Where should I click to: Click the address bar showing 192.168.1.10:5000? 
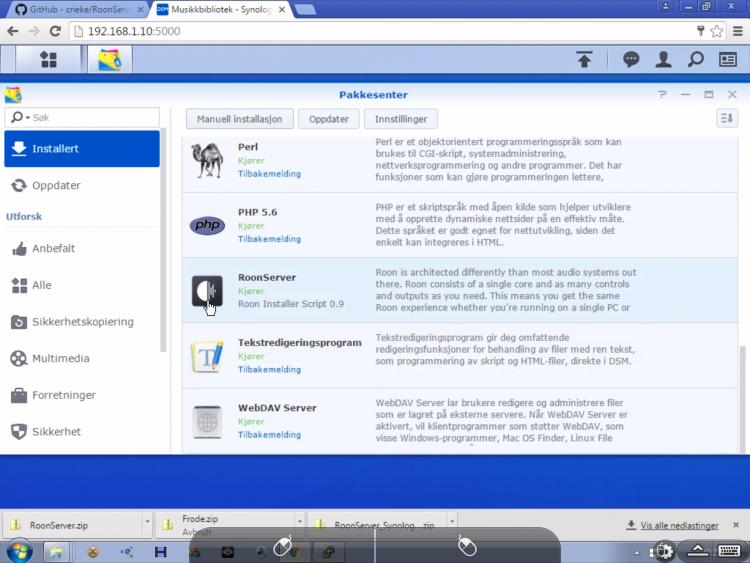click(x=383, y=31)
